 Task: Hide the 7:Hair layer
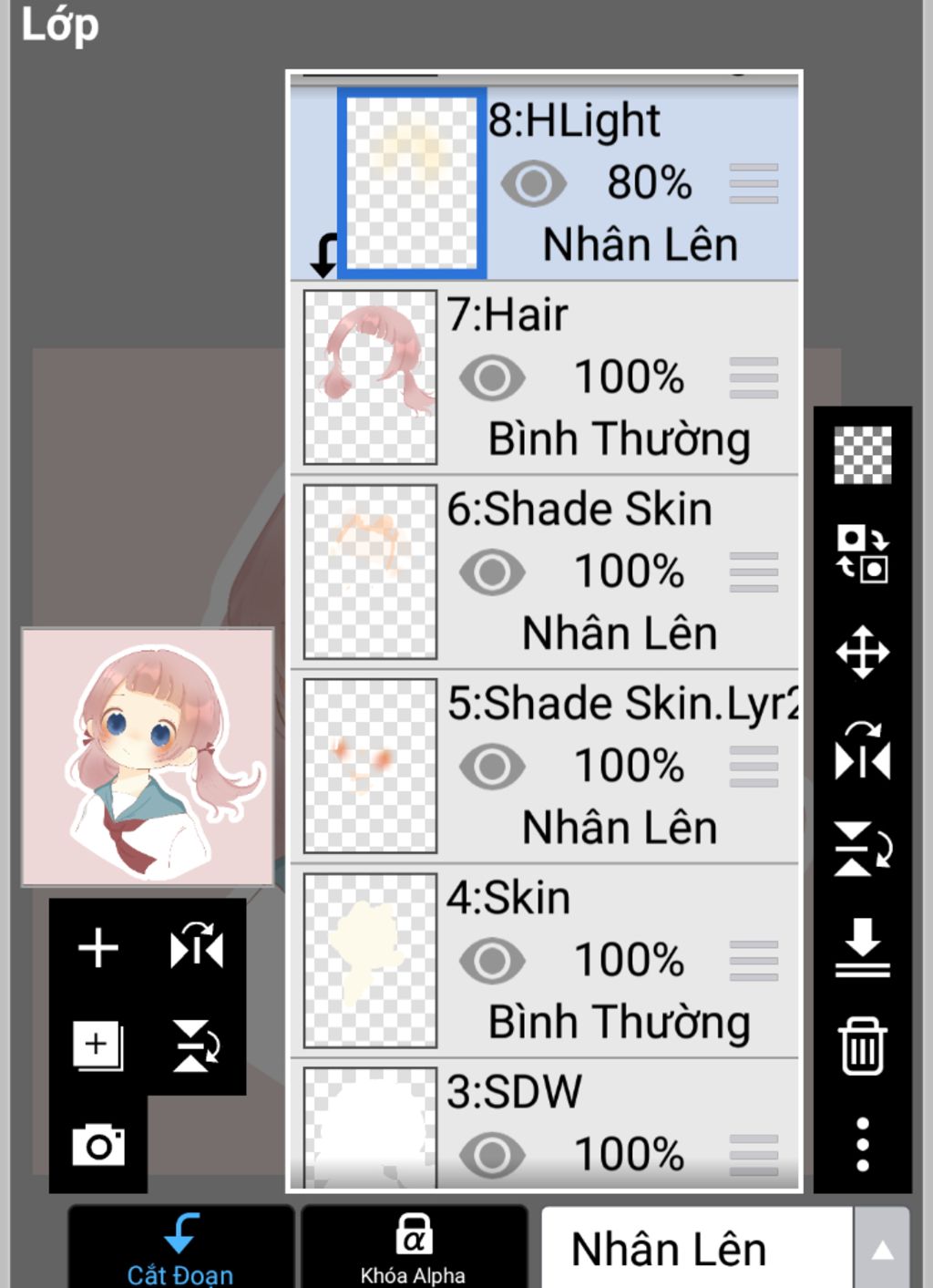tap(492, 377)
